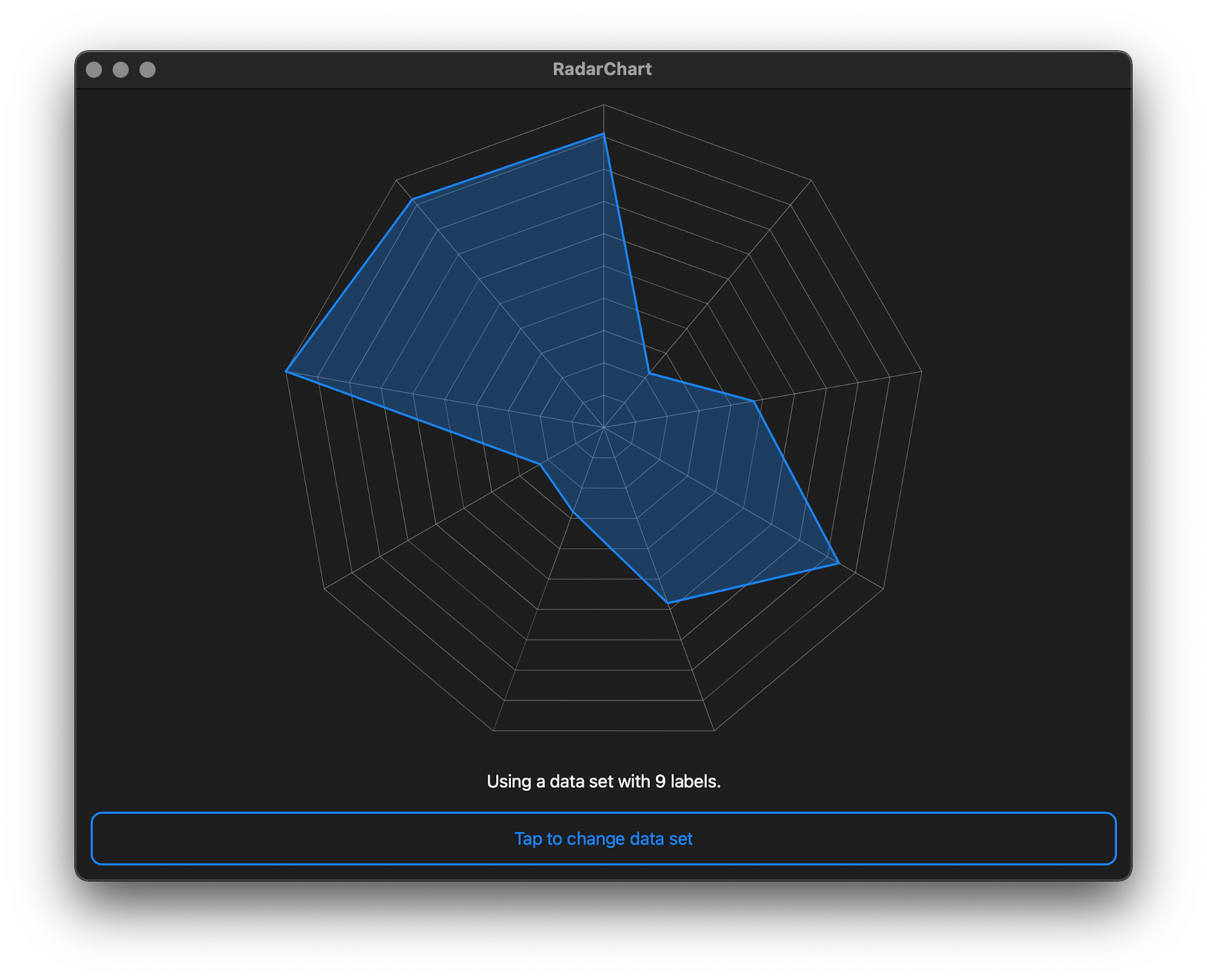This screenshot has width=1207, height=980.
Task: Click the 'Using a data set with 9 labels.' text
Action: 603,782
